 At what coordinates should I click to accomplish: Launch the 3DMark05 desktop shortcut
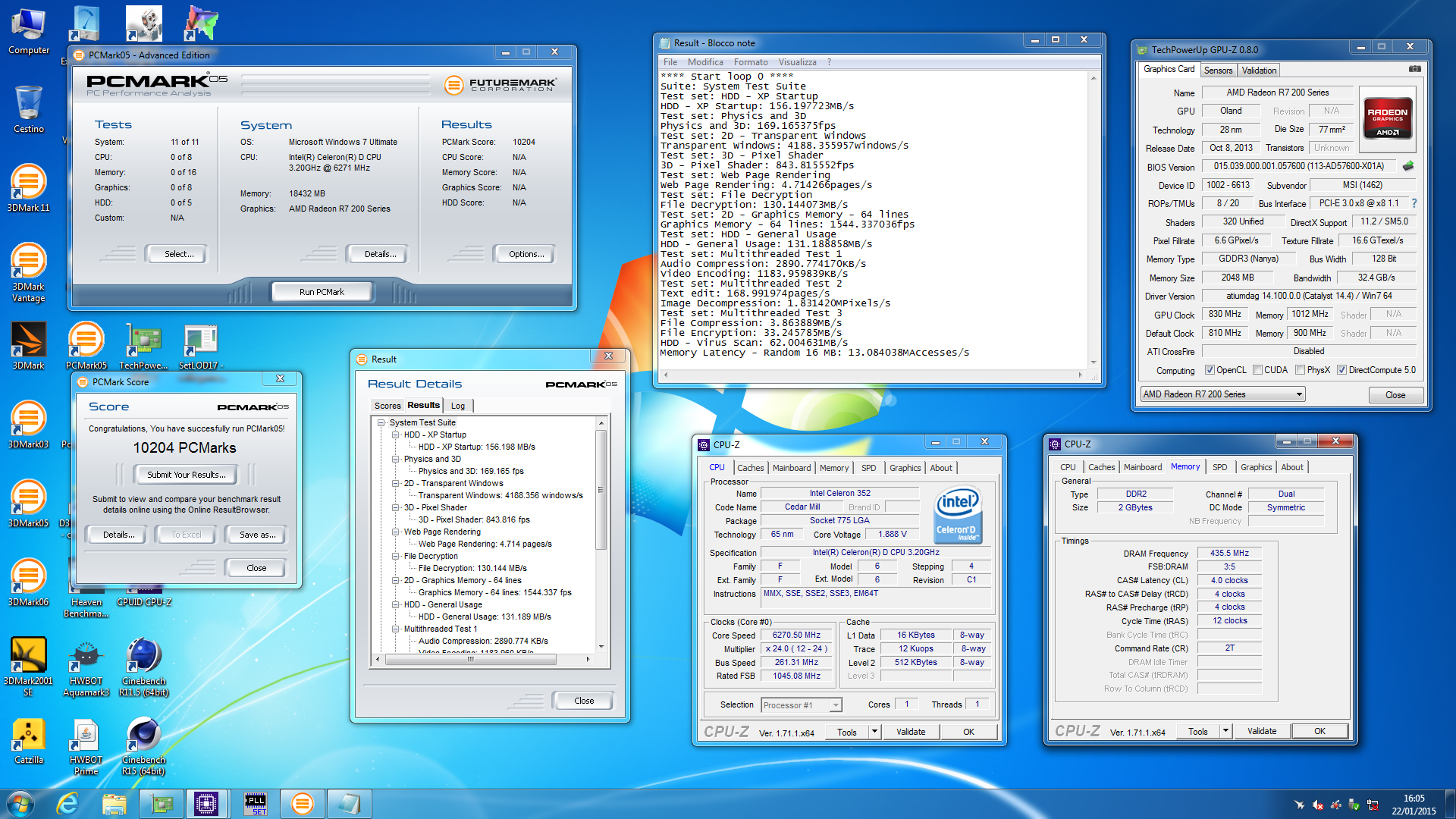pos(29,504)
